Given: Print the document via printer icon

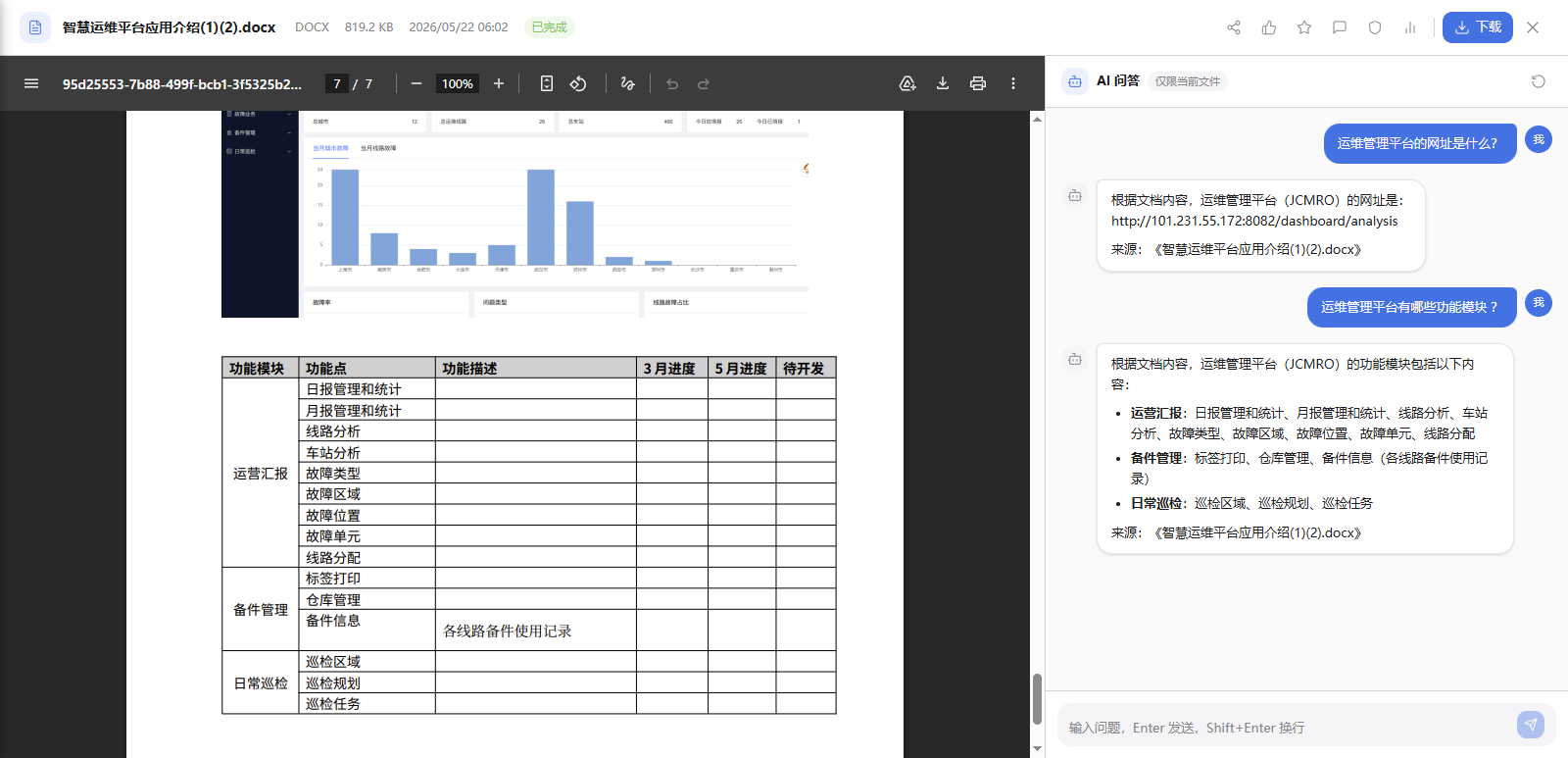Looking at the screenshot, I should (978, 83).
